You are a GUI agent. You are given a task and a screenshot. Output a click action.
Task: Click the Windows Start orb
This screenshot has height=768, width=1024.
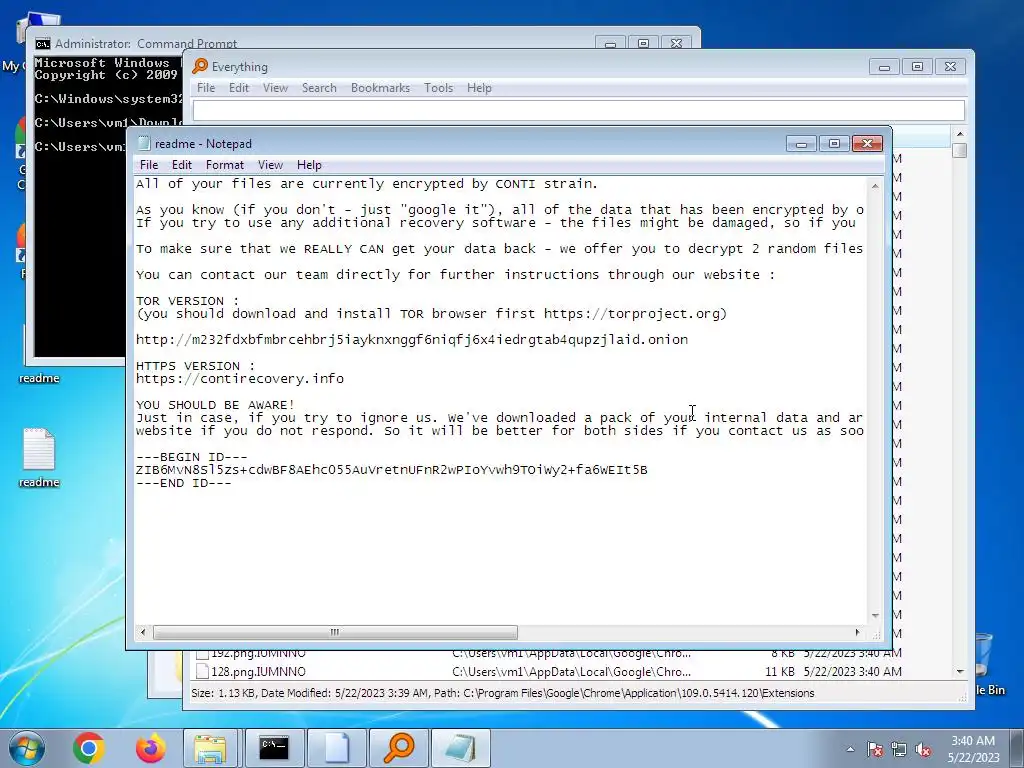pos(27,748)
